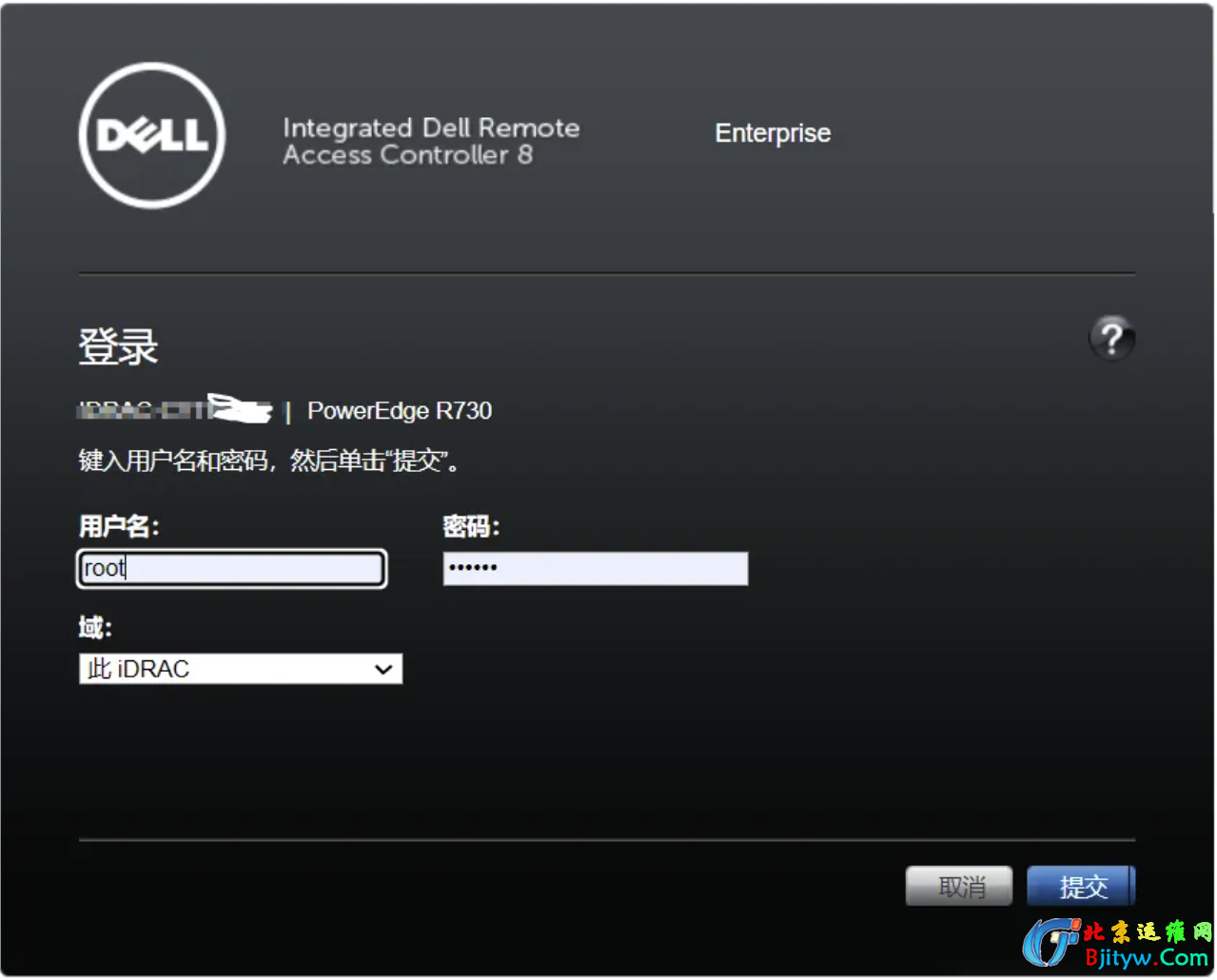Click the 登录 login heading
Viewport: 1217px width, 980px height.
118,346
